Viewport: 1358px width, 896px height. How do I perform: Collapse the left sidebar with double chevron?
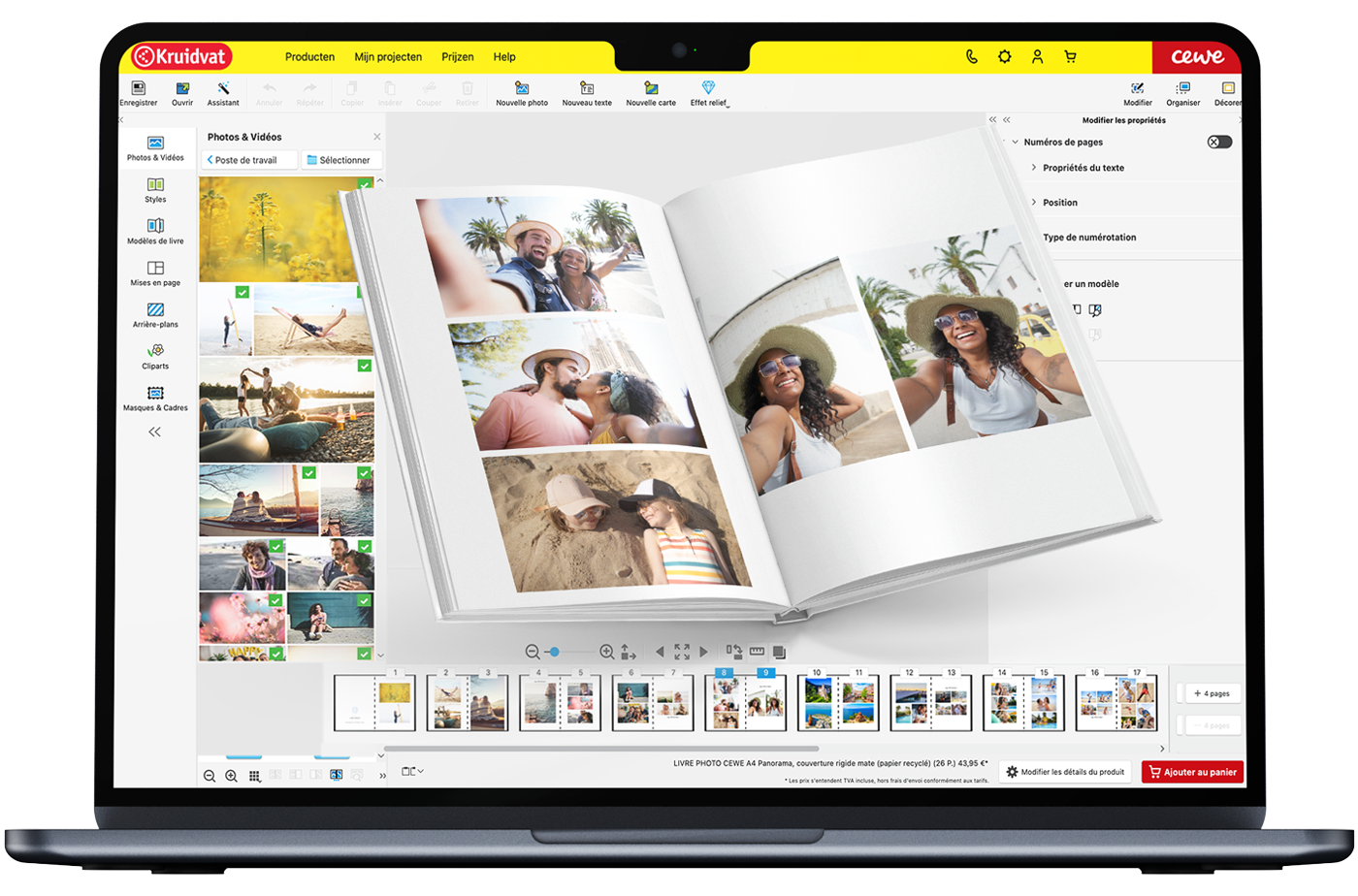tap(154, 432)
